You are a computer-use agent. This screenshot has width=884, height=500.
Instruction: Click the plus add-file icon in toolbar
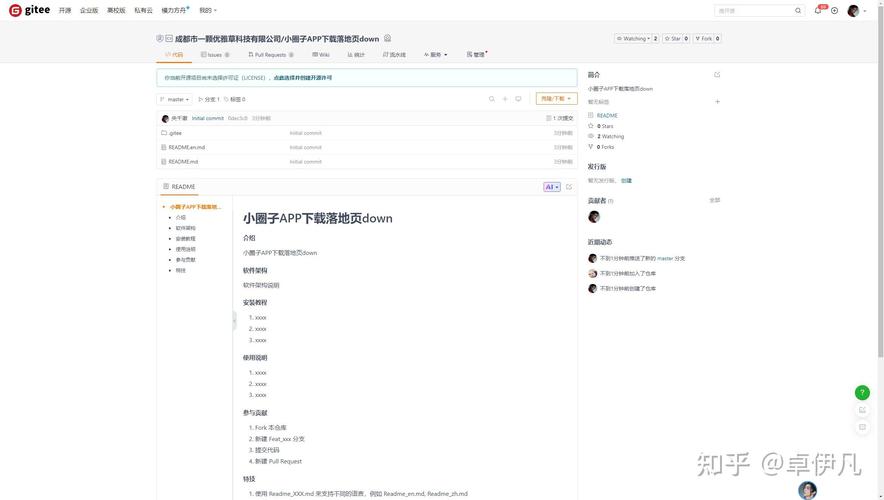click(x=505, y=99)
